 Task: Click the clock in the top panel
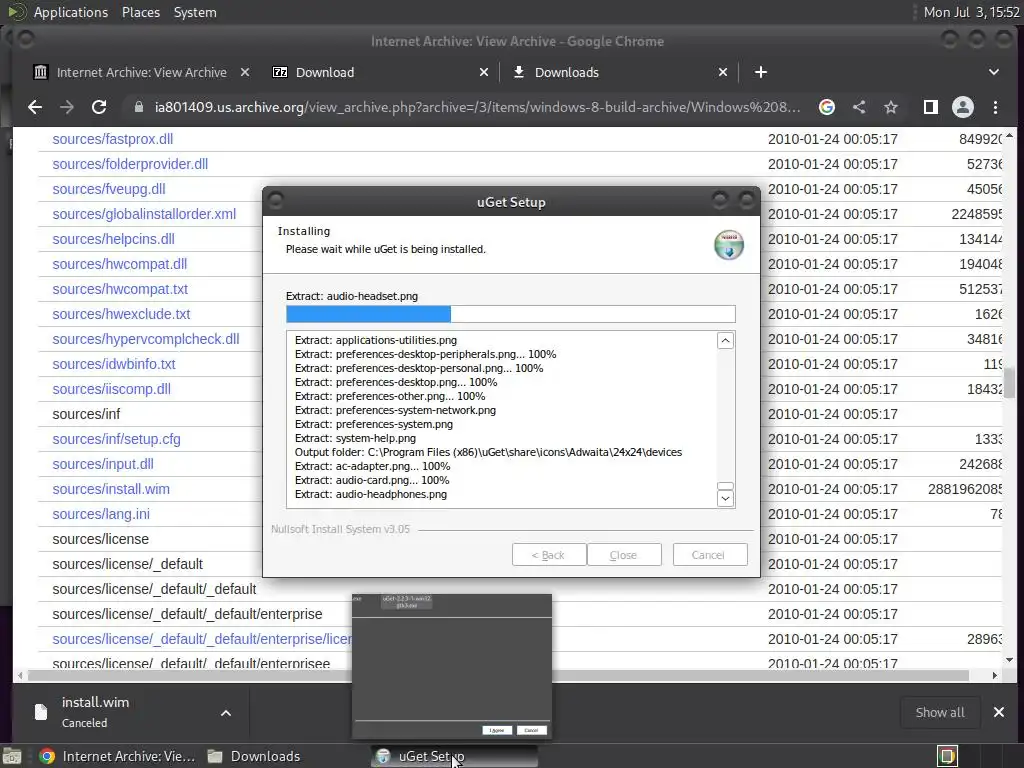pos(972,12)
